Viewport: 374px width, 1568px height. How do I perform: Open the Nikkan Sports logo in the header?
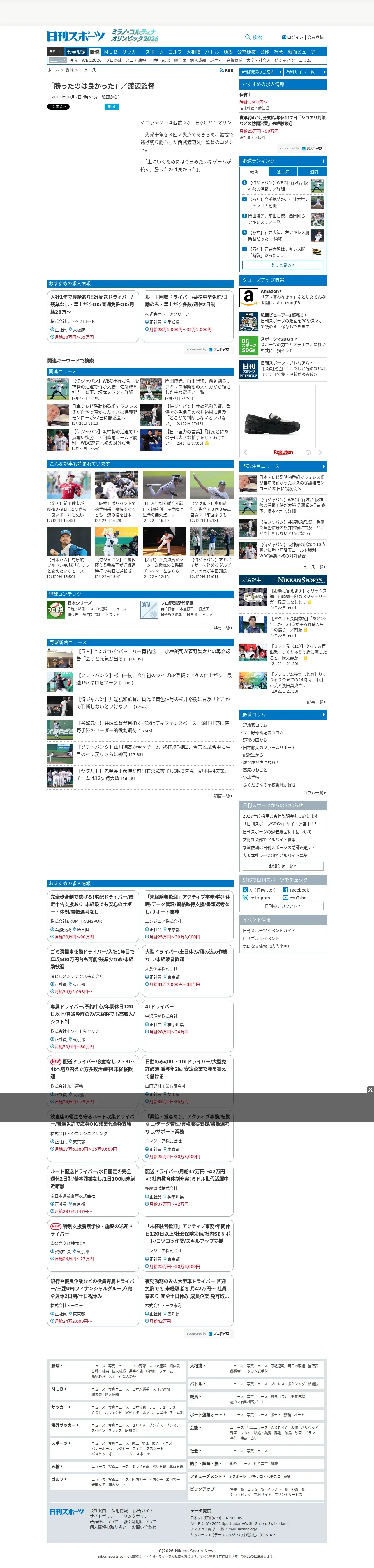click(x=76, y=36)
